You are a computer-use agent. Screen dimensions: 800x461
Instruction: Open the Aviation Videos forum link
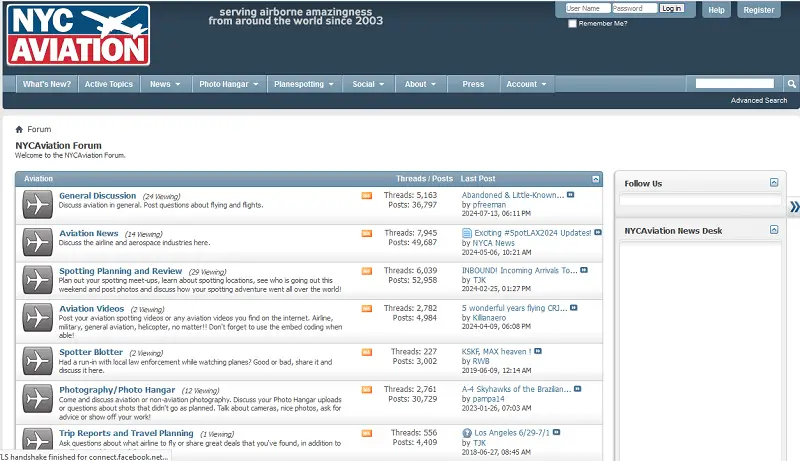point(91,309)
